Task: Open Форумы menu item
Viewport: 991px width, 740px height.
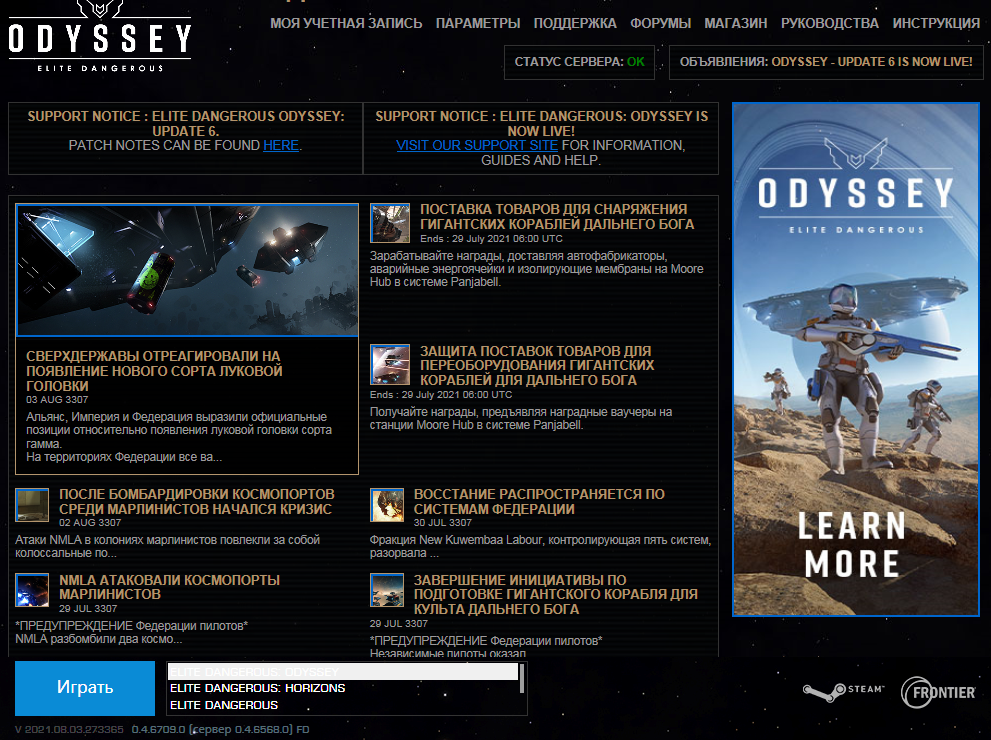Action: point(660,23)
